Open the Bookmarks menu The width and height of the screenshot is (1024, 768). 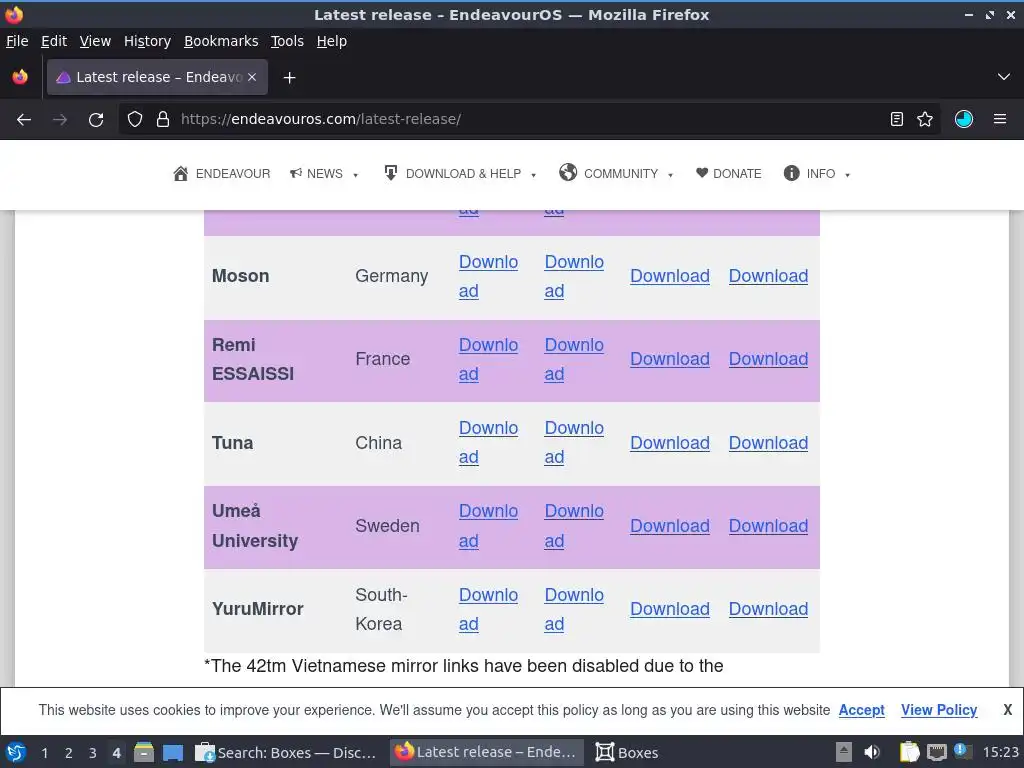(221, 41)
